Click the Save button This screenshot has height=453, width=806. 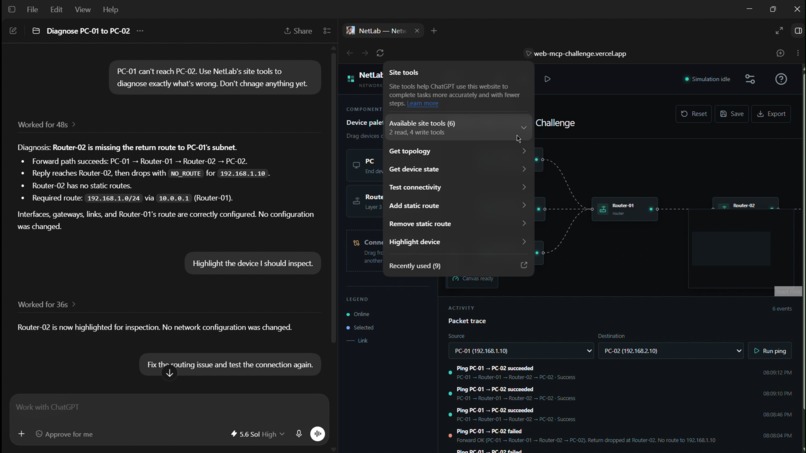[x=731, y=114]
